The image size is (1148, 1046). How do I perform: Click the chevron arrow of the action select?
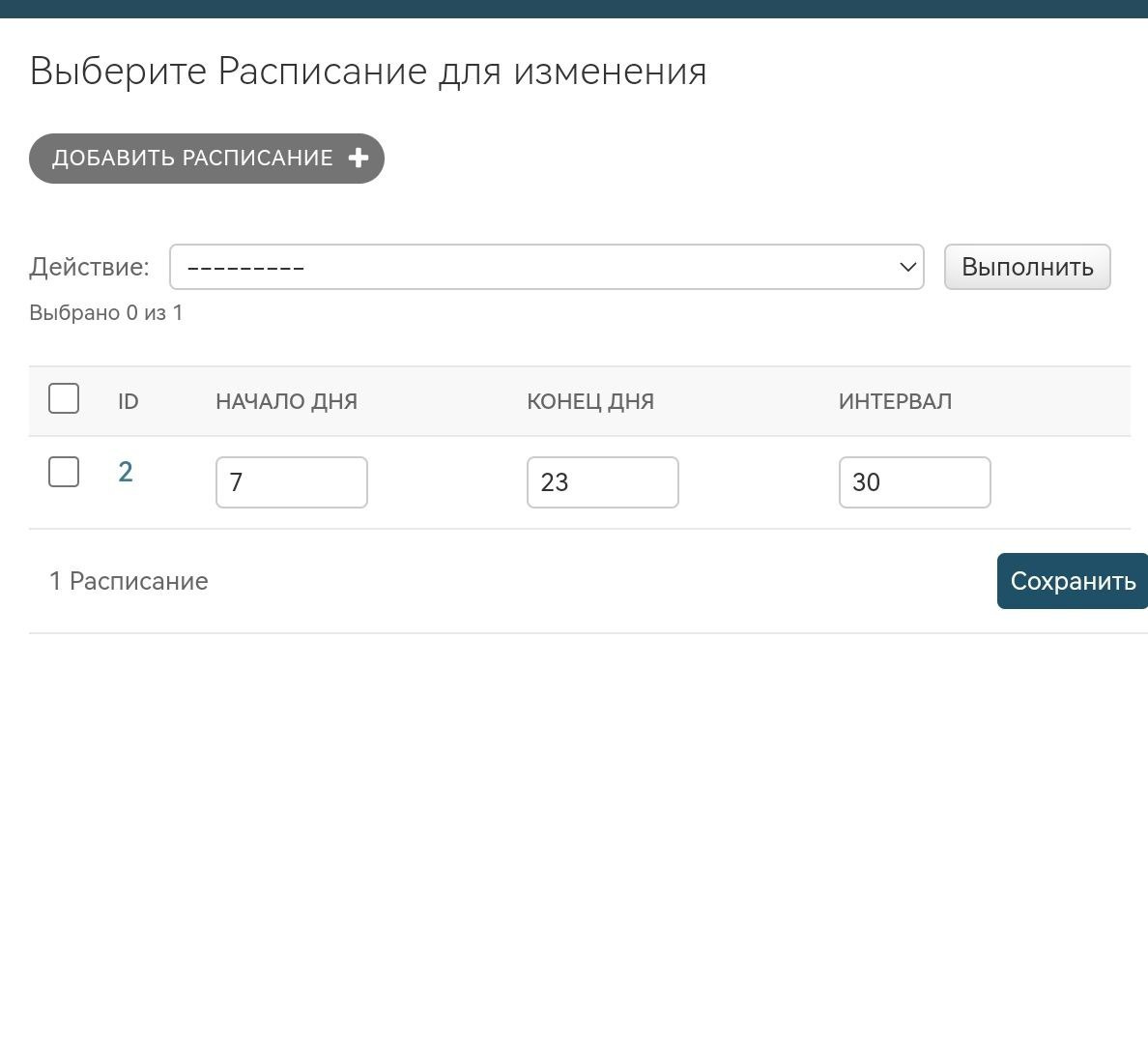click(x=907, y=267)
